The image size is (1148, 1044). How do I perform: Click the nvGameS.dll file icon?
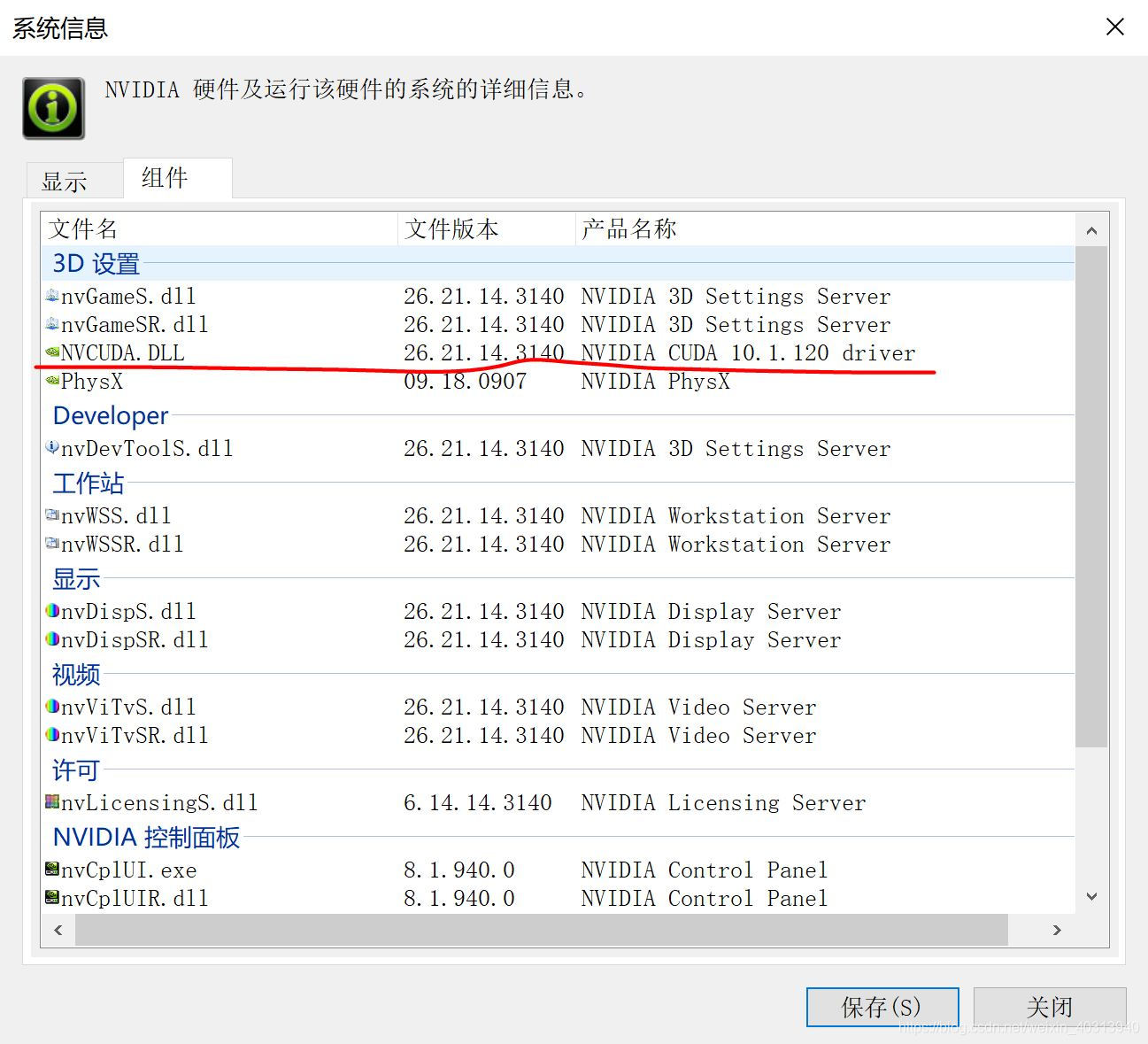(52, 295)
